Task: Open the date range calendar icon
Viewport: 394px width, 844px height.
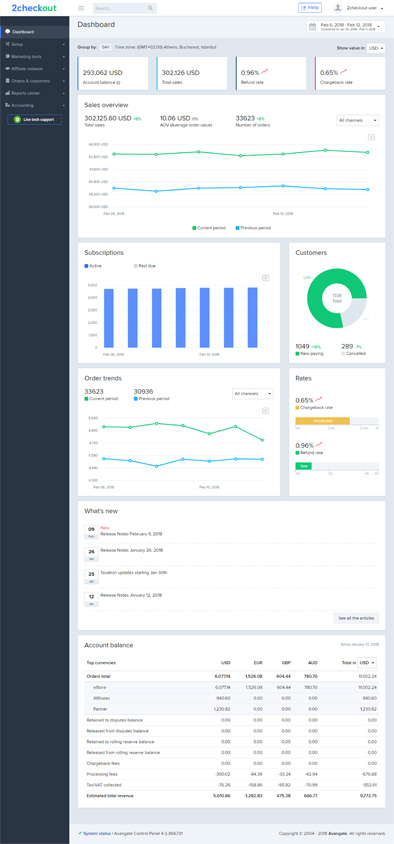Action: pos(312,26)
